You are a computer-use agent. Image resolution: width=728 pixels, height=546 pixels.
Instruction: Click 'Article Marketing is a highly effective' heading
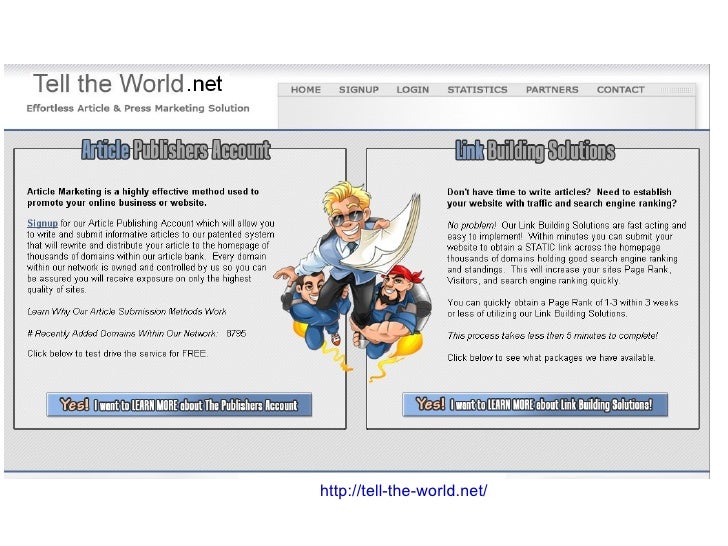pyautogui.click(x=143, y=197)
